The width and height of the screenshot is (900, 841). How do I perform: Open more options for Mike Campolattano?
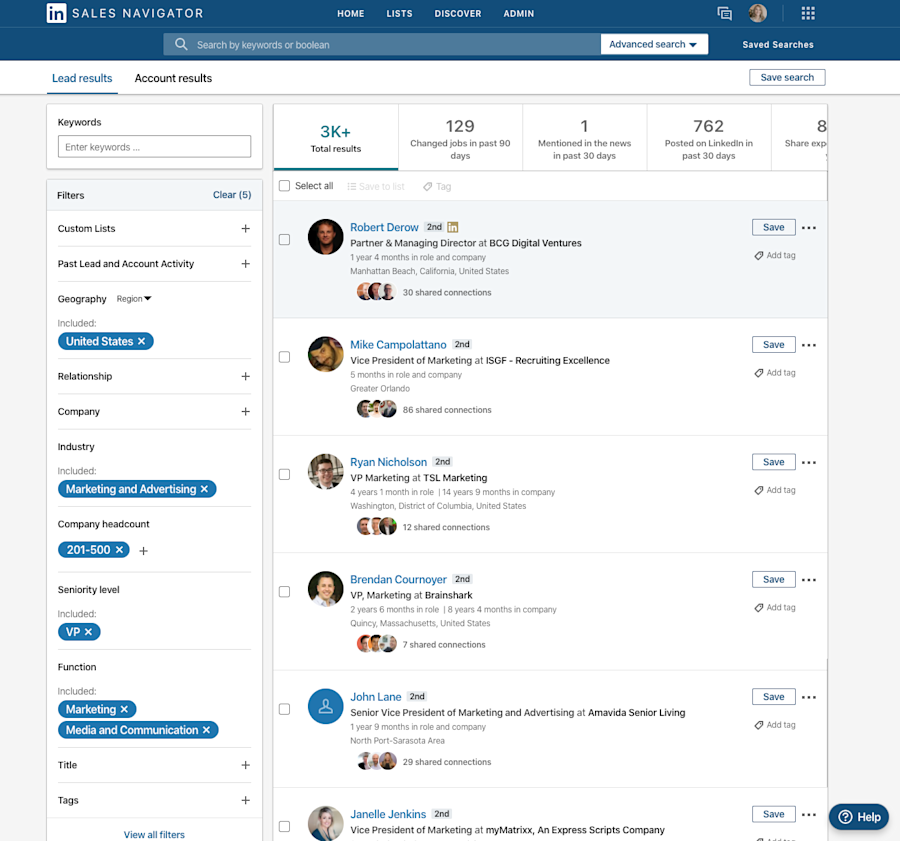[x=809, y=345]
